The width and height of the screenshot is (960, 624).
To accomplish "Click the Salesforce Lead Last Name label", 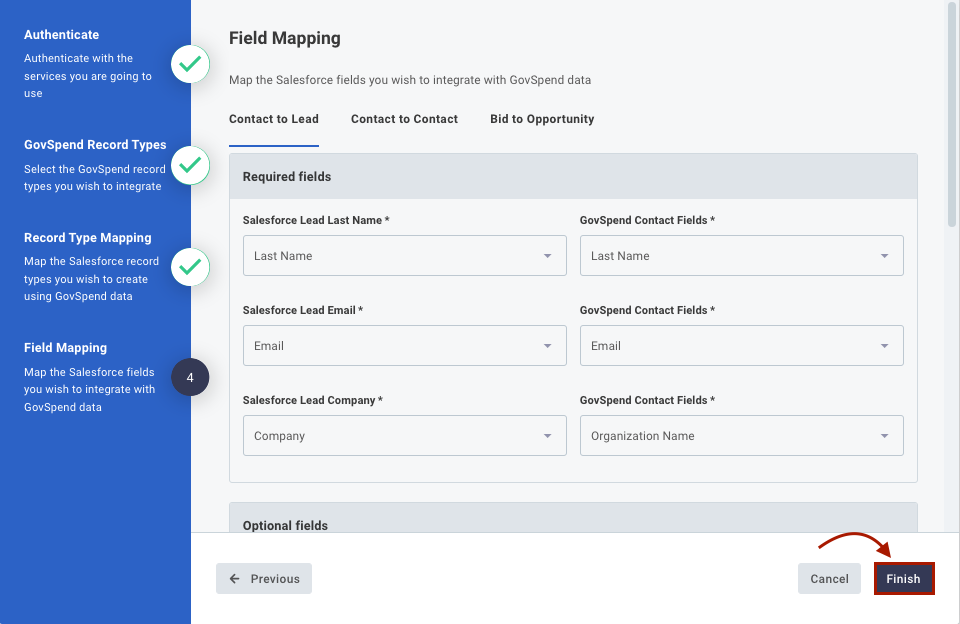I will click(x=316, y=220).
